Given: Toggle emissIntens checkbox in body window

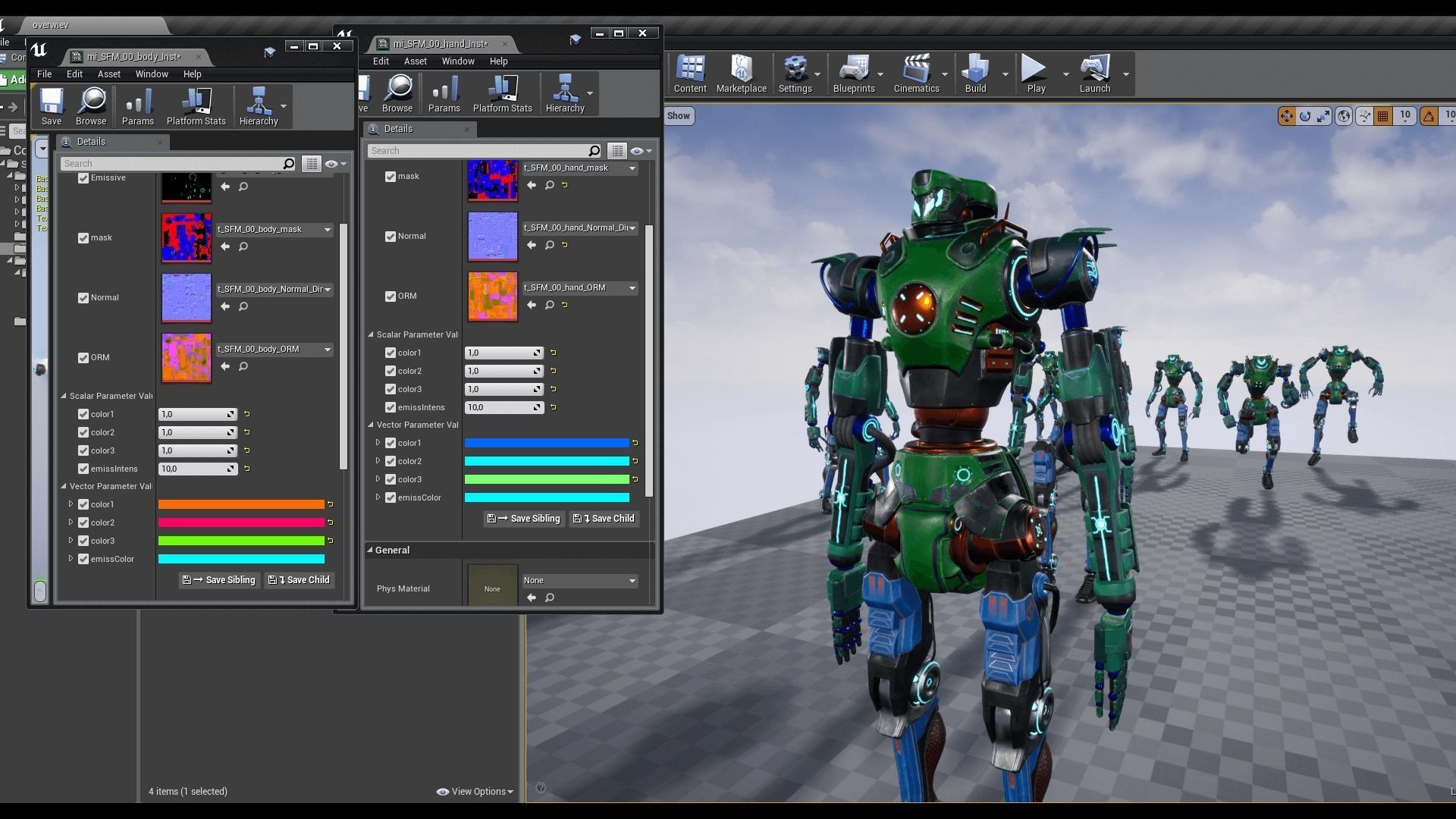Looking at the screenshot, I should [83, 469].
